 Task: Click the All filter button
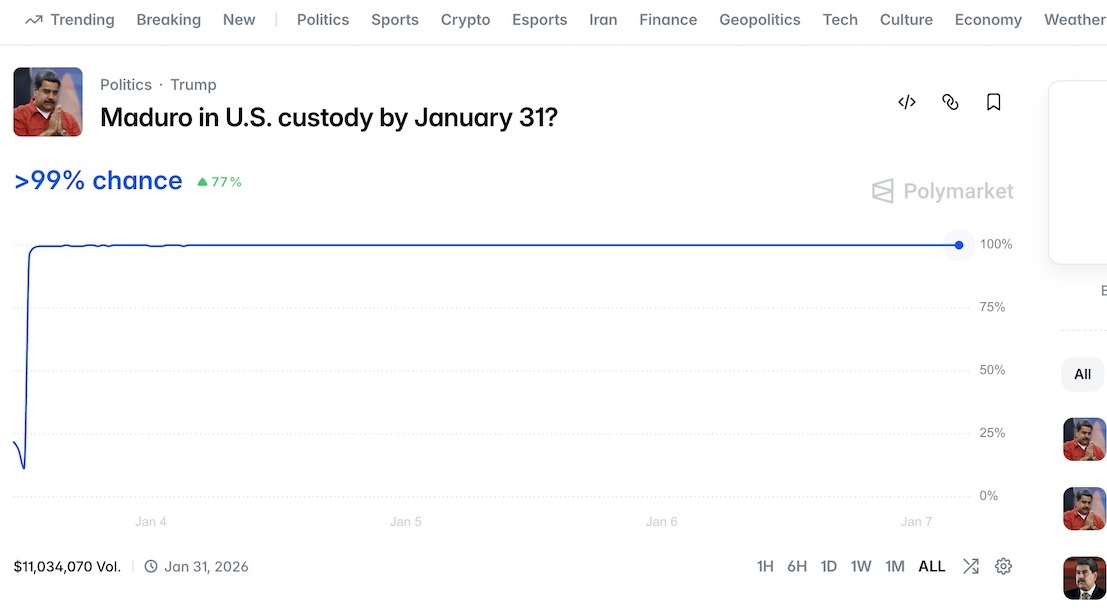click(x=1082, y=373)
